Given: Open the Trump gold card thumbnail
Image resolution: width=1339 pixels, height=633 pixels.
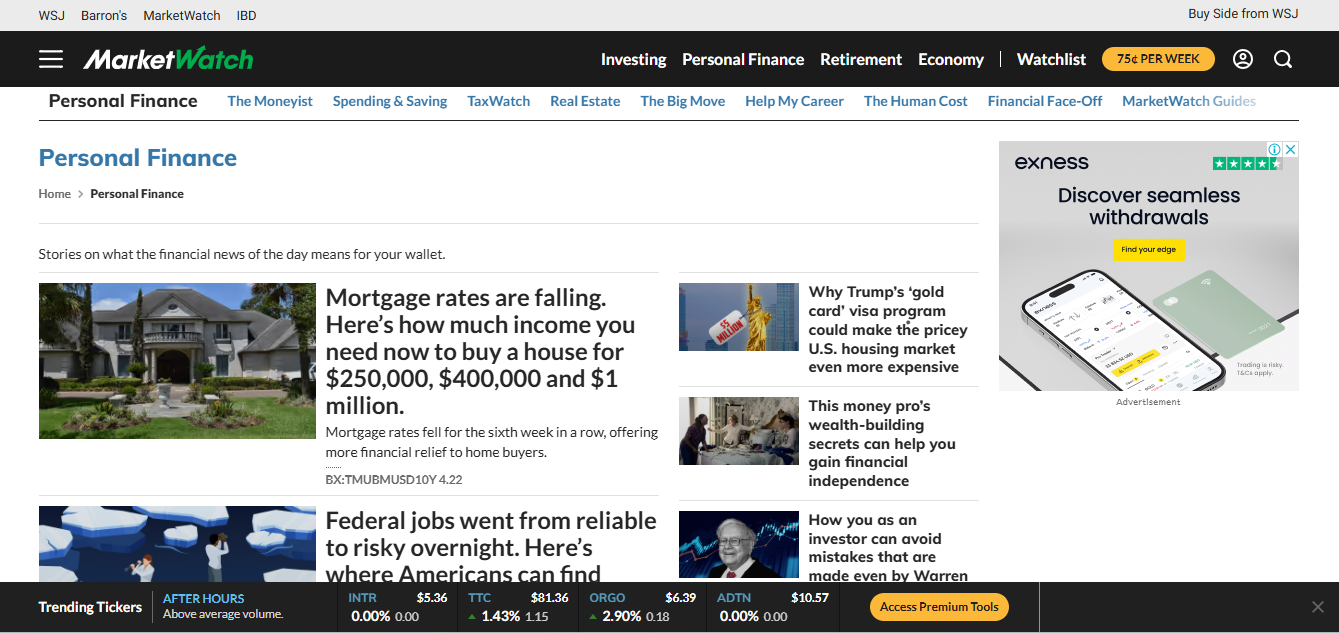Looking at the screenshot, I should (739, 317).
